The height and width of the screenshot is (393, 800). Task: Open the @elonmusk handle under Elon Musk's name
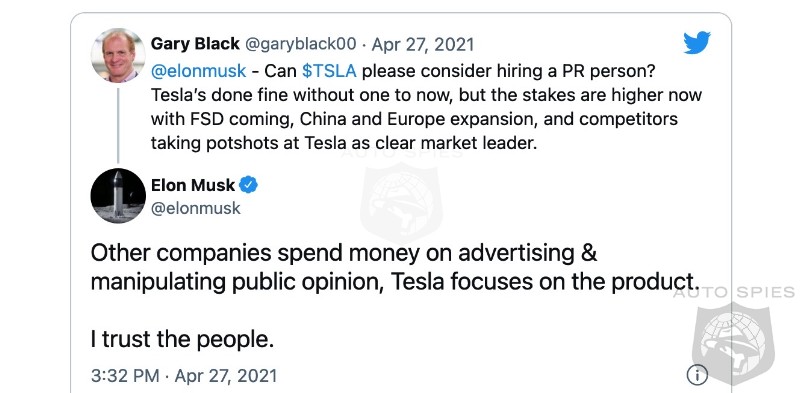click(195, 208)
